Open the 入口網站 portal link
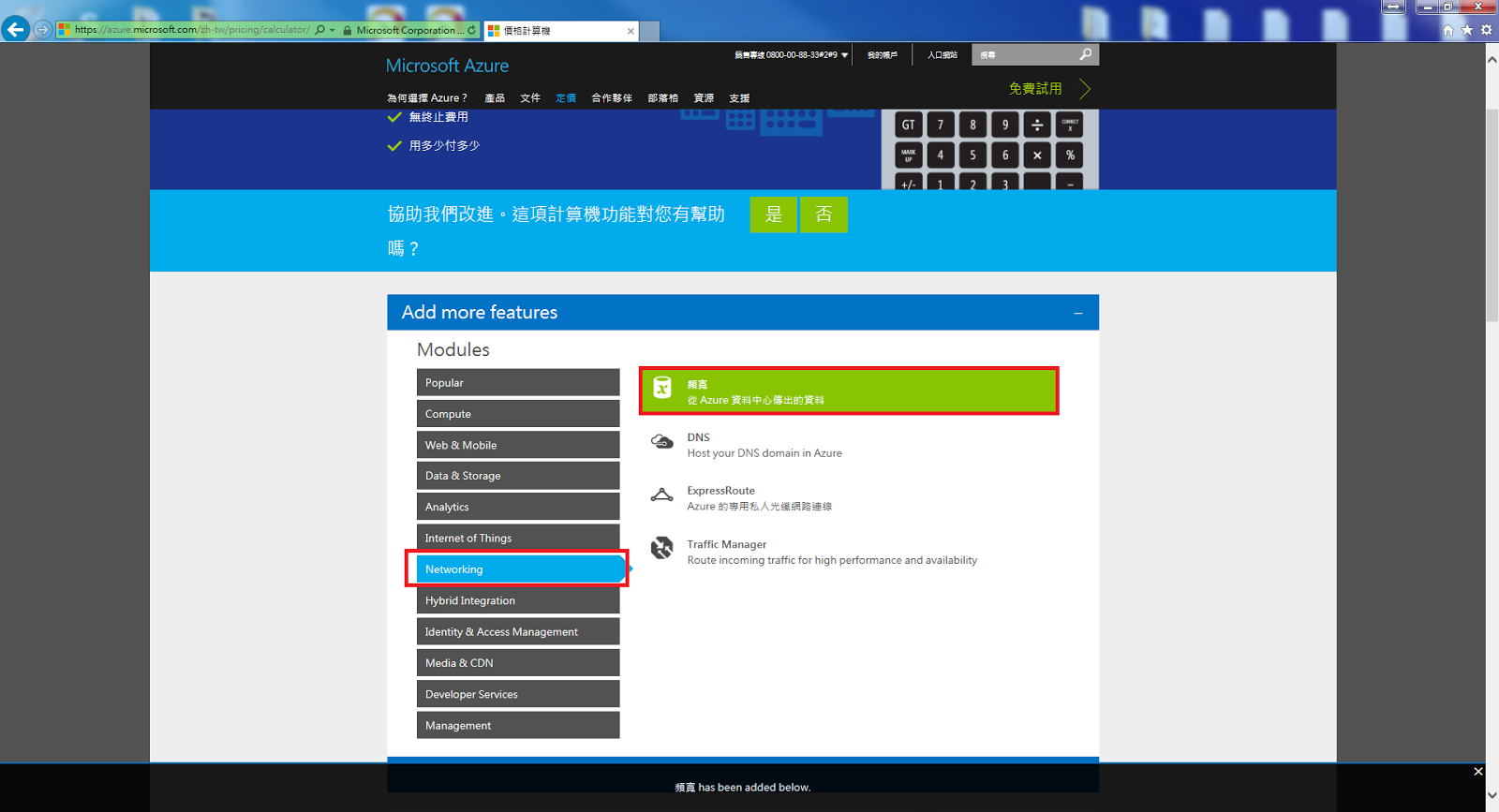The height and width of the screenshot is (812, 1499). 942,55
